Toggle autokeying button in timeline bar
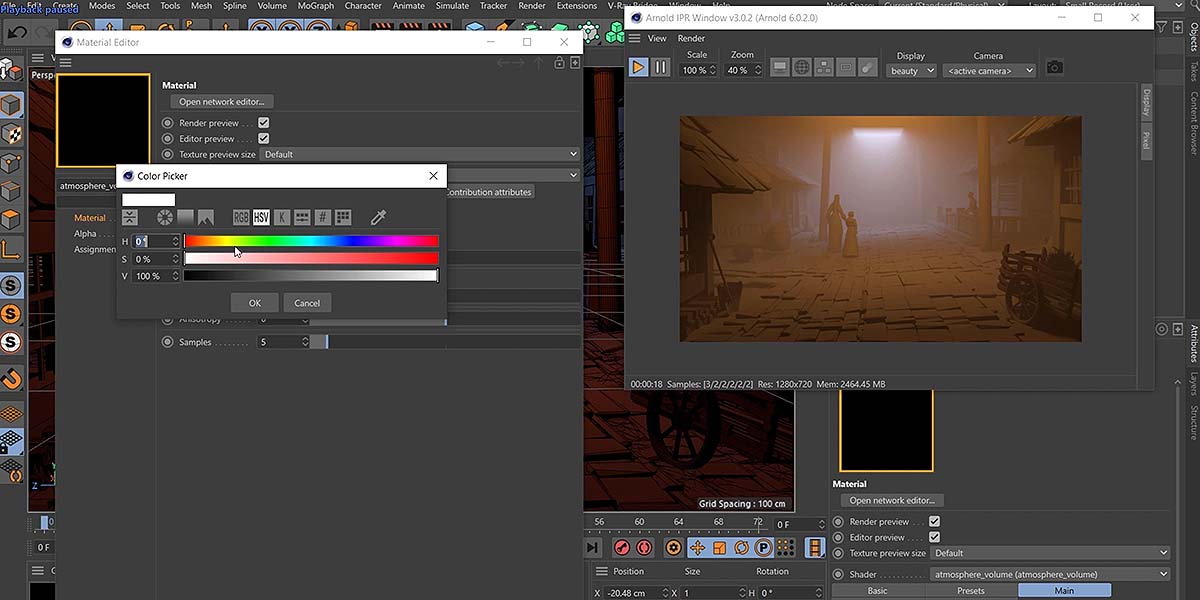The image size is (1200, 600). click(x=644, y=548)
